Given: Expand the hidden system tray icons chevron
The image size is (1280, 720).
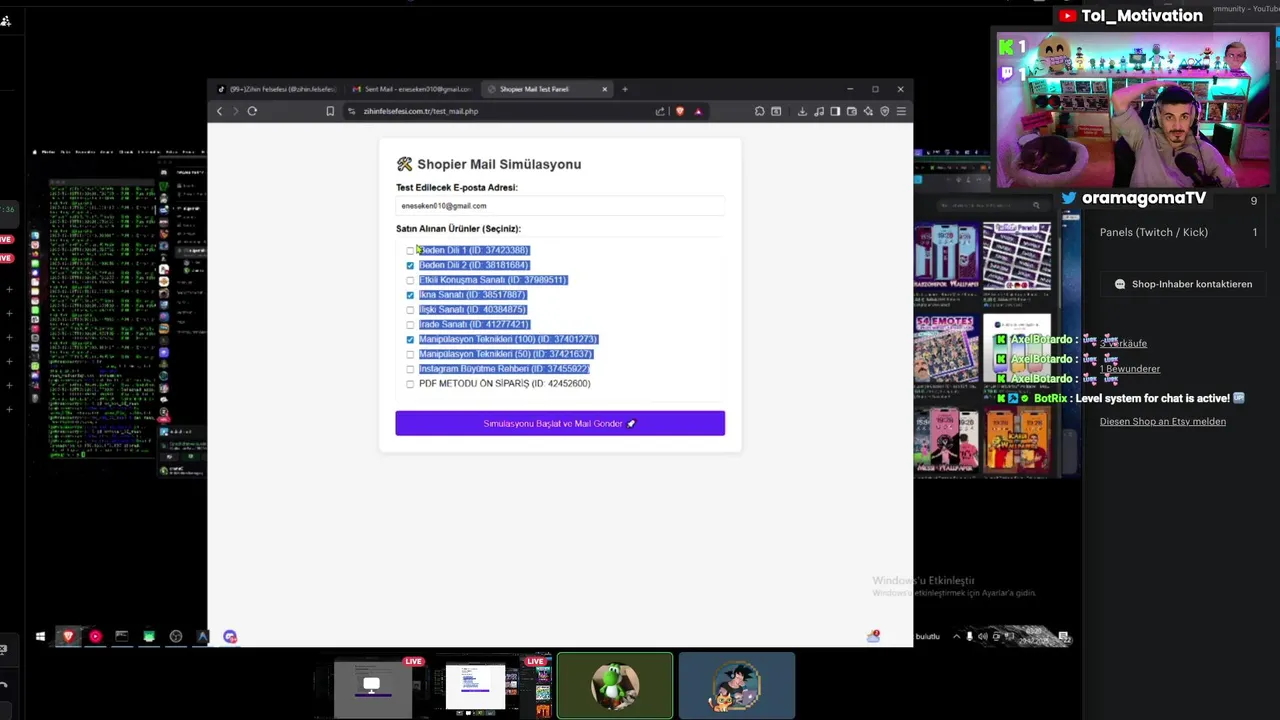Looking at the screenshot, I should [x=956, y=636].
